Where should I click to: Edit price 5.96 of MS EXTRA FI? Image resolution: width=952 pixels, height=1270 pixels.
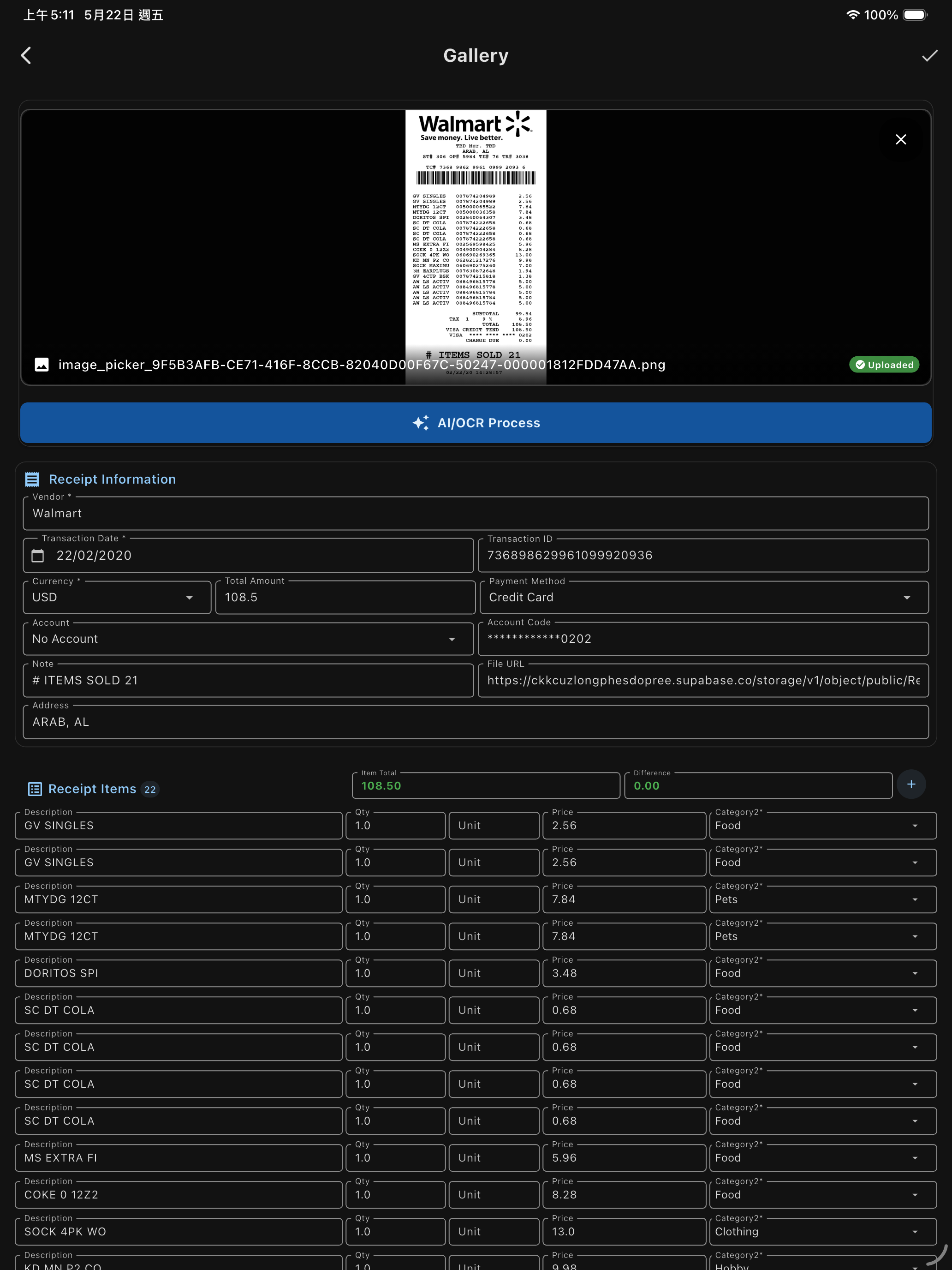coord(625,1157)
